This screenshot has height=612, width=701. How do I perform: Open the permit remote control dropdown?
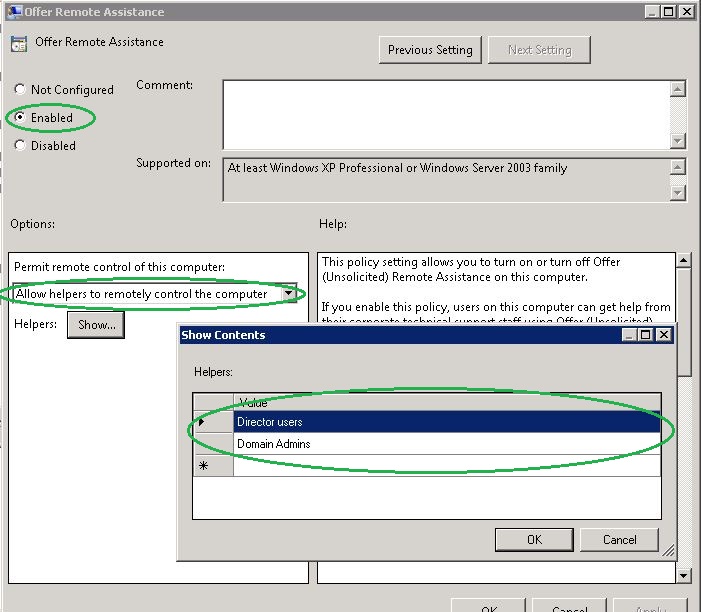[289, 294]
